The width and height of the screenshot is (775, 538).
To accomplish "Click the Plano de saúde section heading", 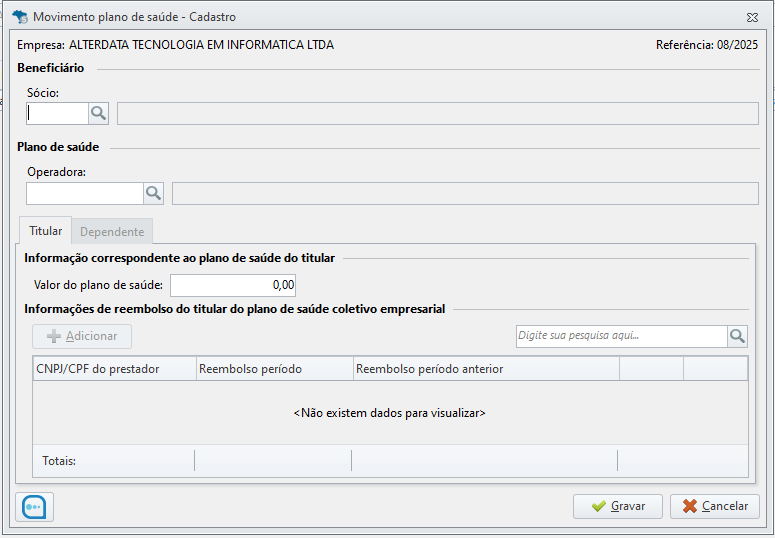I will tap(58, 147).
